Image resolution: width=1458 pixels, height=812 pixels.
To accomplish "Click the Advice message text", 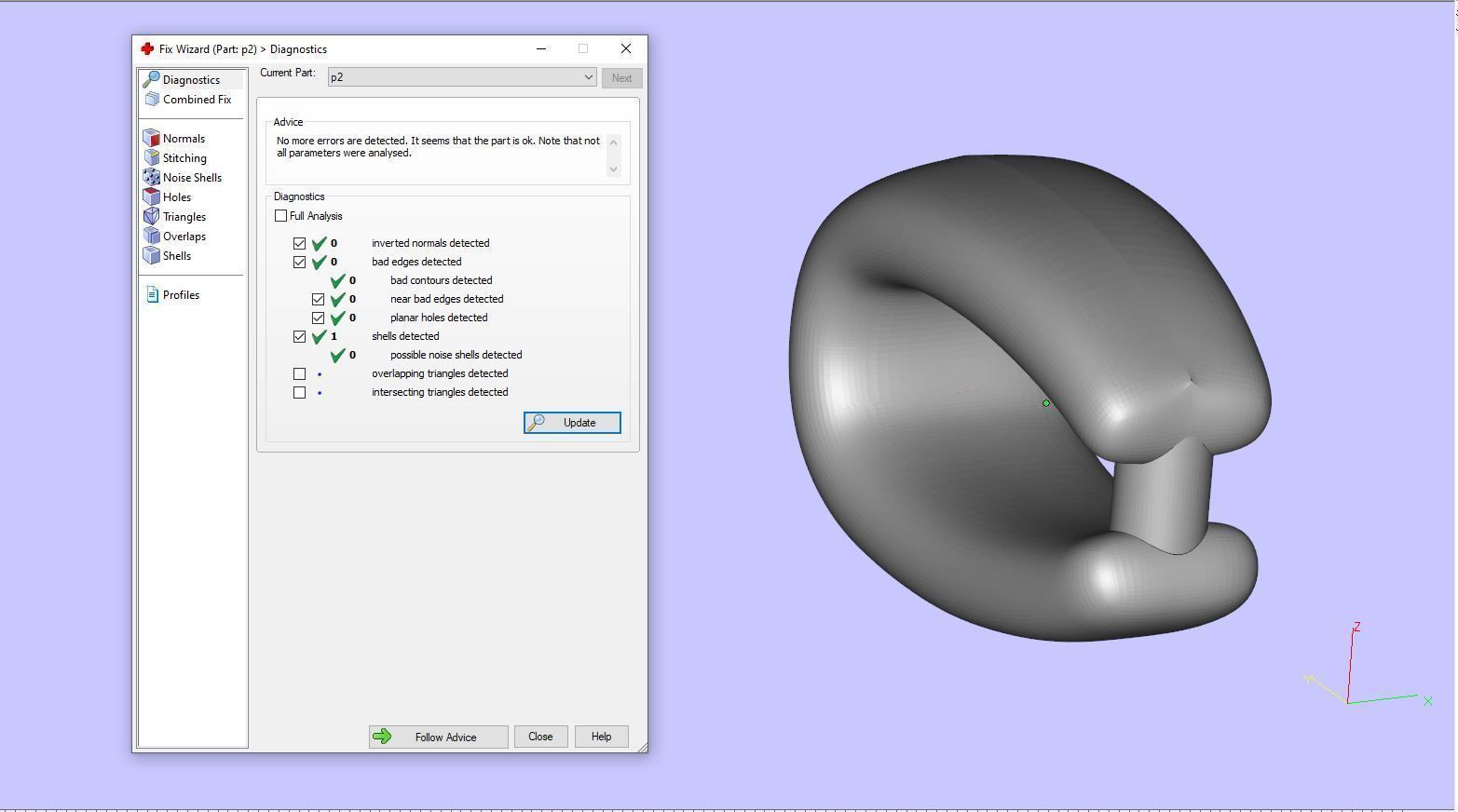I will [438, 147].
